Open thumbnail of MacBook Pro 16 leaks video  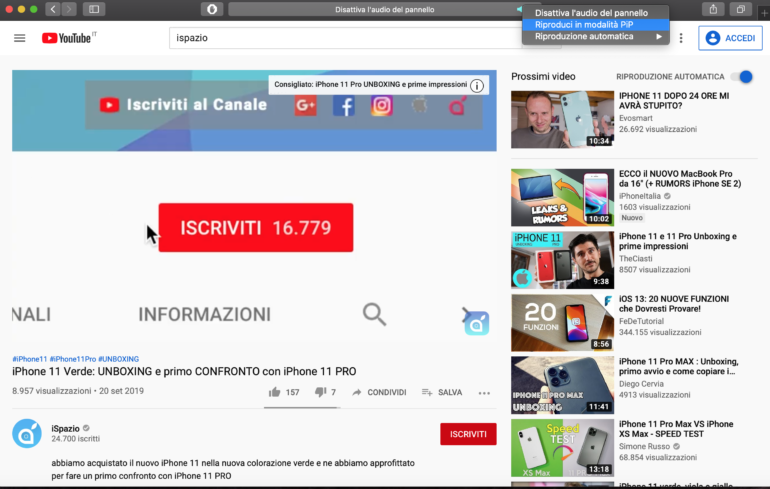pyautogui.click(x=562, y=197)
